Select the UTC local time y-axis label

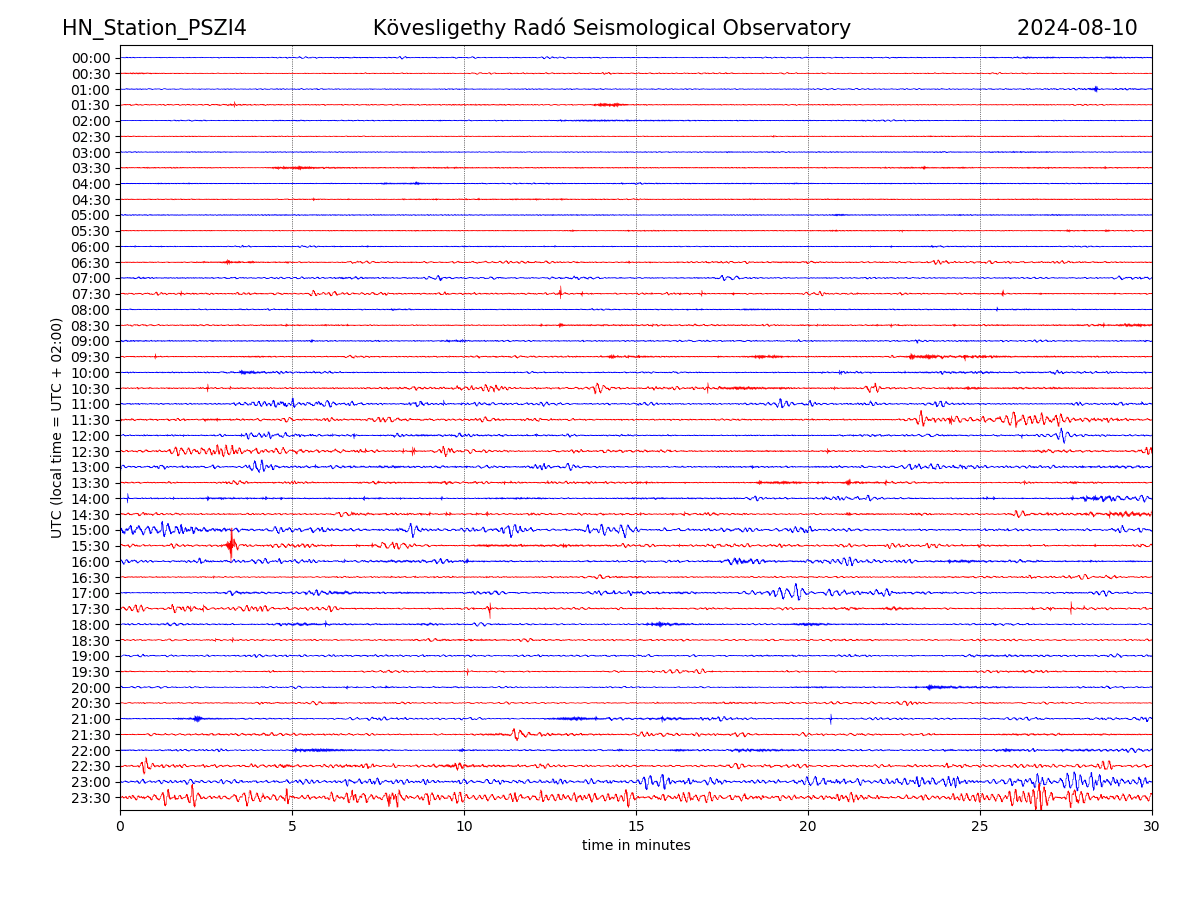point(57,427)
